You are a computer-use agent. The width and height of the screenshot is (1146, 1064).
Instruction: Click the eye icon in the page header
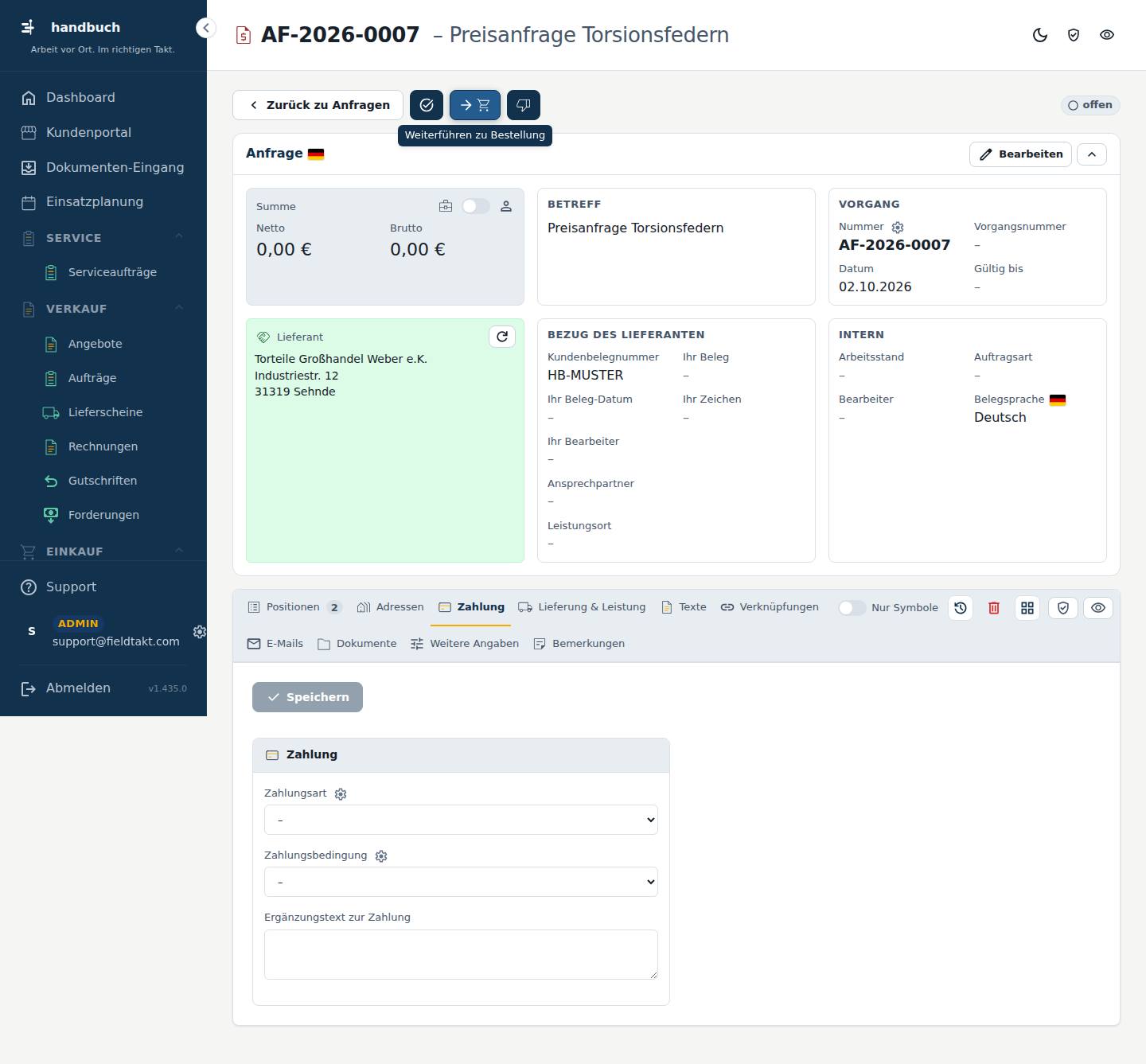1107,35
